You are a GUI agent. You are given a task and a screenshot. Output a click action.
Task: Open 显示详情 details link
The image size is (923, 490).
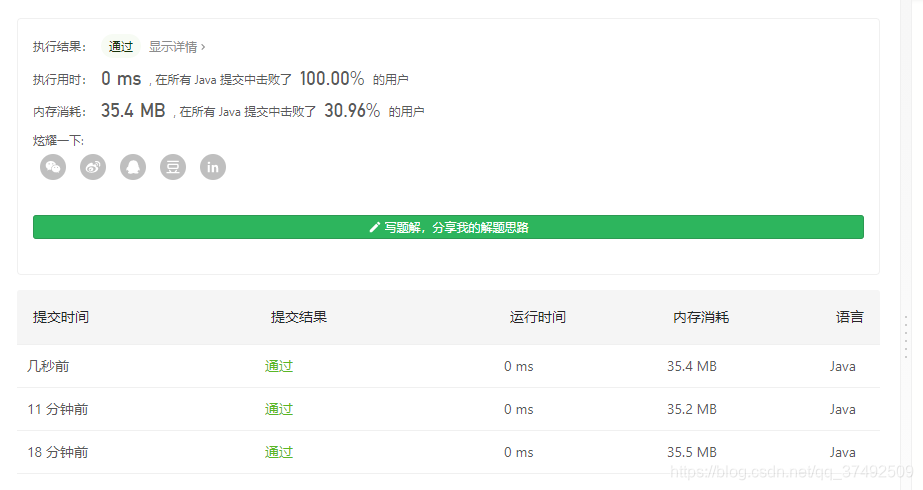(x=177, y=47)
